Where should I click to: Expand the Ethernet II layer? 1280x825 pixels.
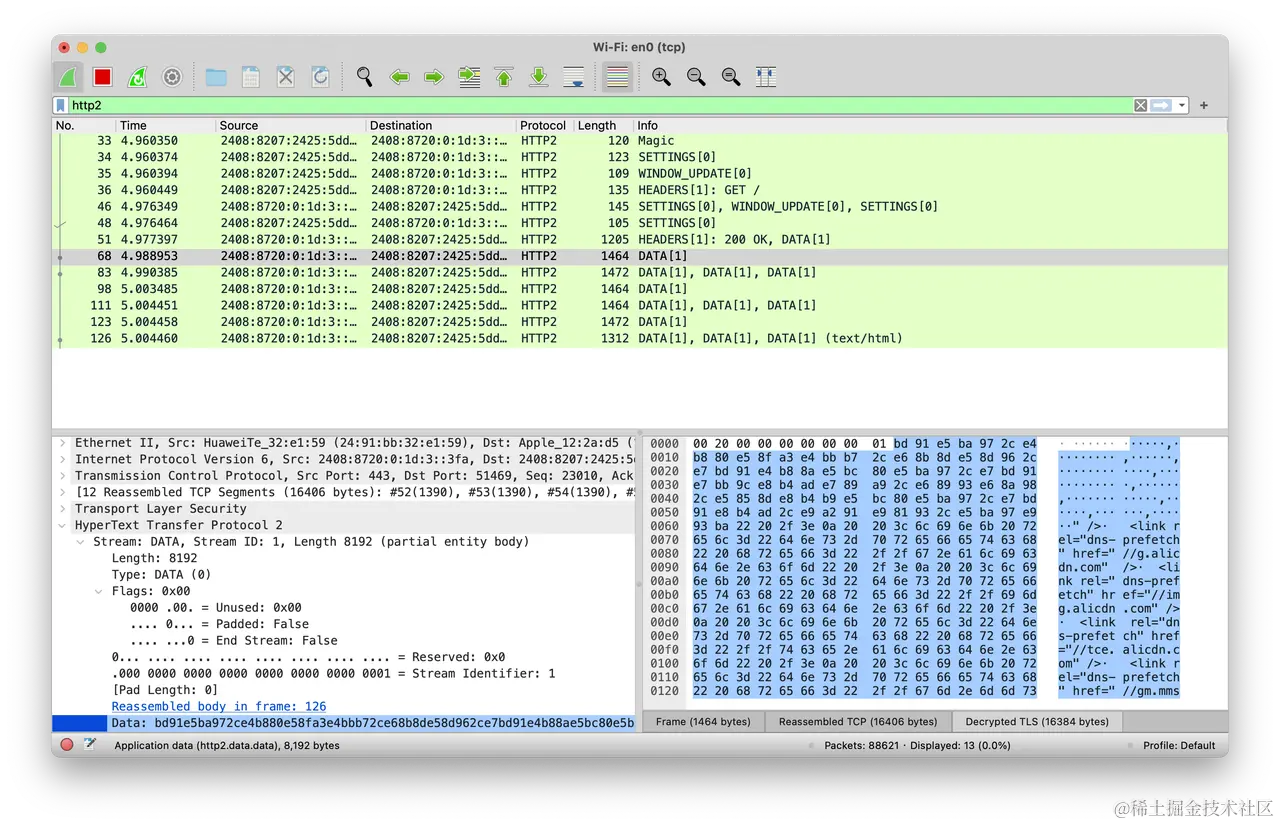pos(63,443)
